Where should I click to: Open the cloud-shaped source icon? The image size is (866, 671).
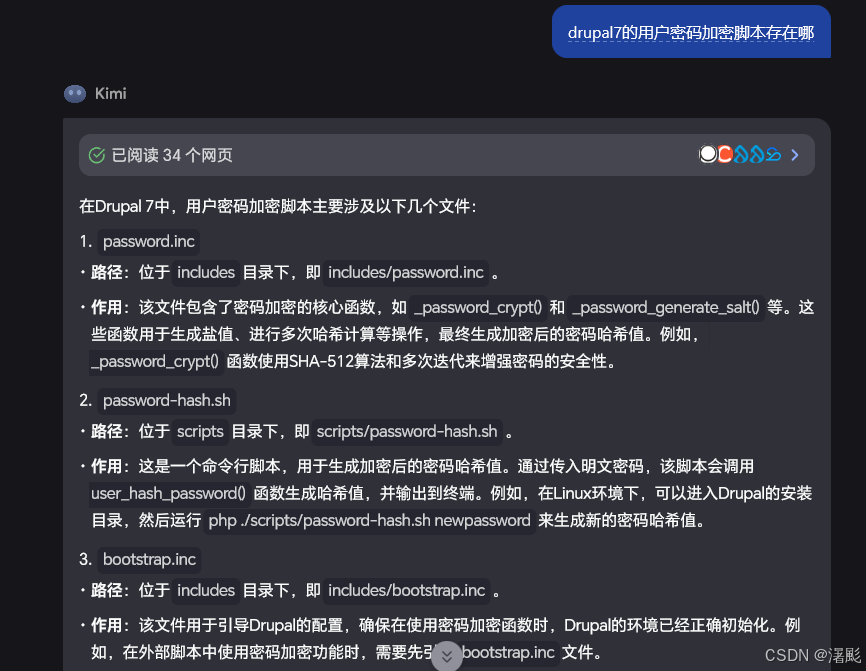point(773,155)
